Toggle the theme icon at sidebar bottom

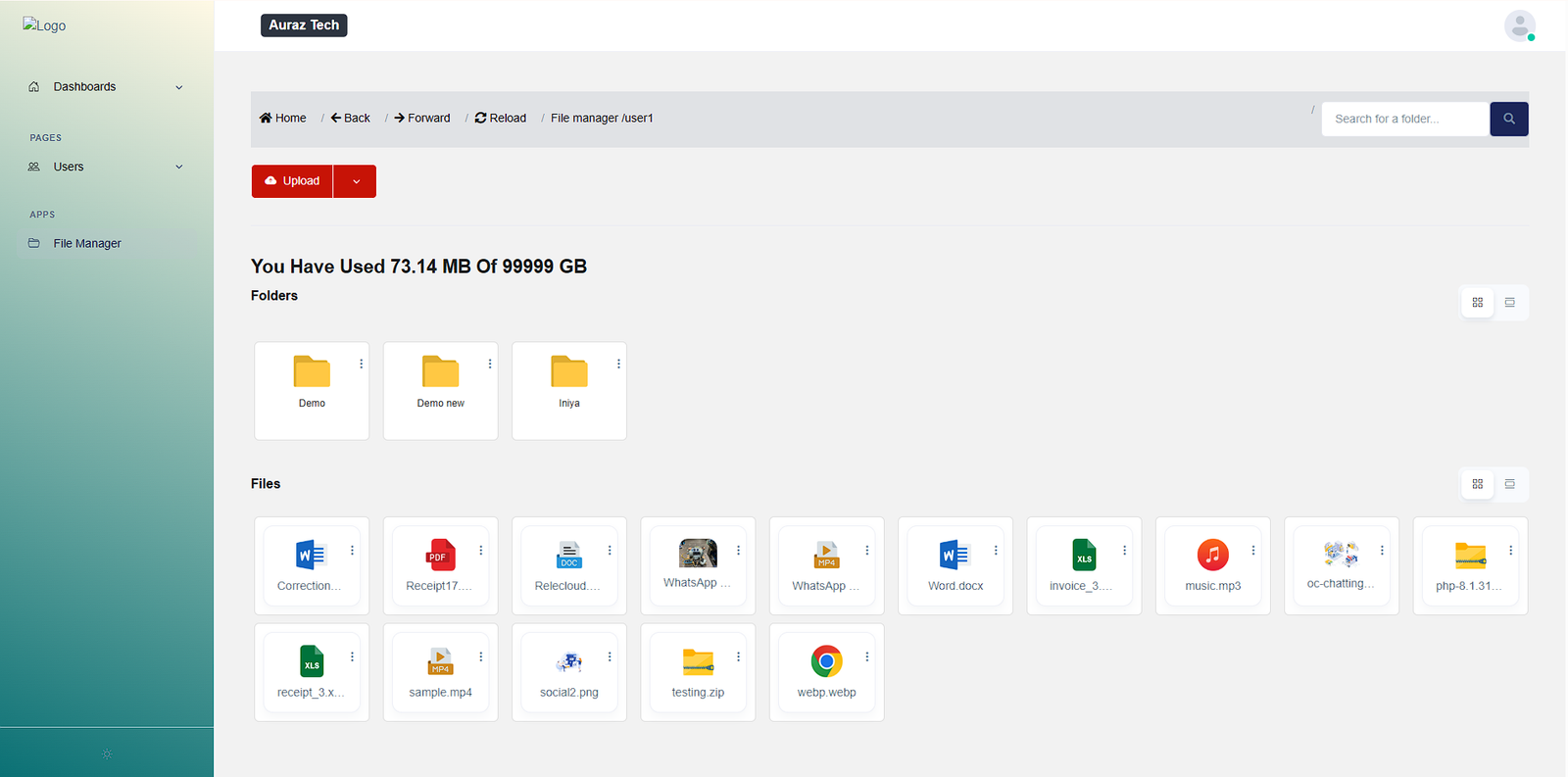pyautogui.click(x=107, y=753)
